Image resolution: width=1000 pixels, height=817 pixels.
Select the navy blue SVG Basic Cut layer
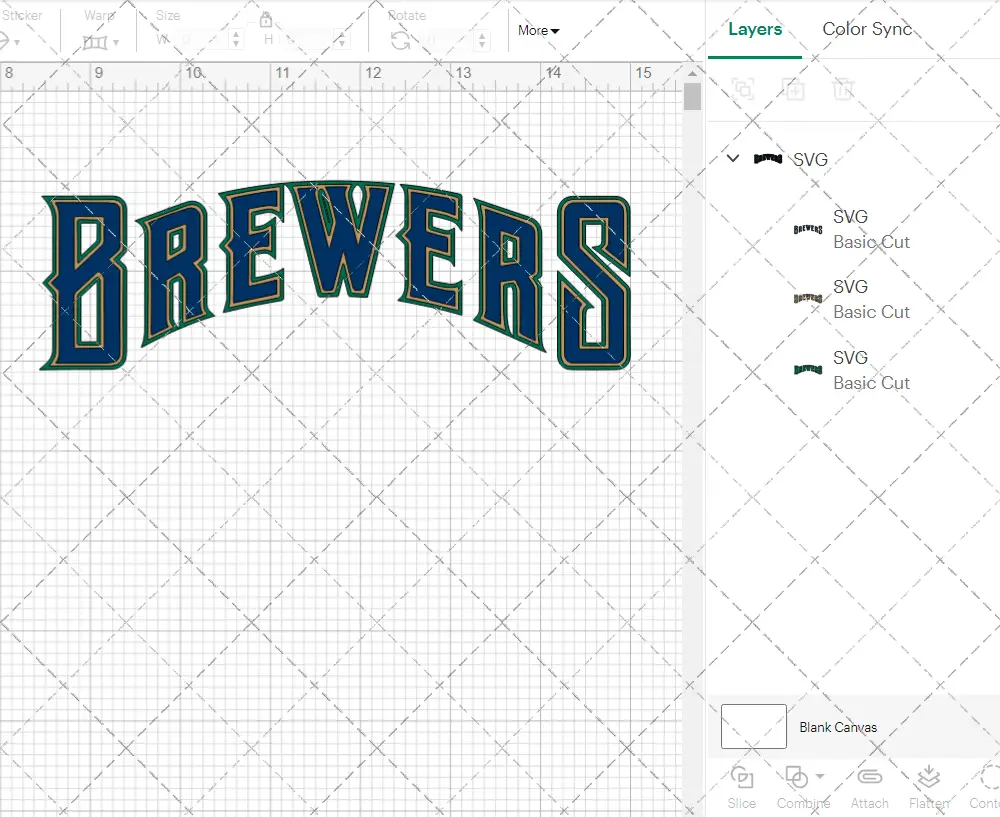tap(850, 229)
